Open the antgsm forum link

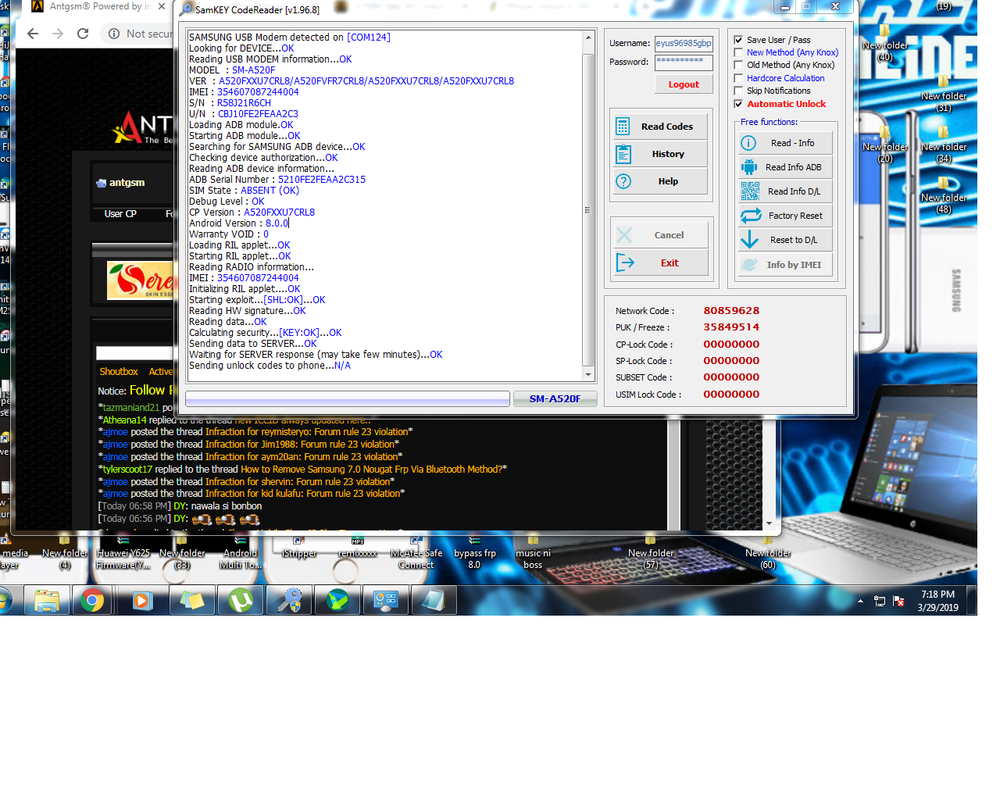tap(126, 182)
